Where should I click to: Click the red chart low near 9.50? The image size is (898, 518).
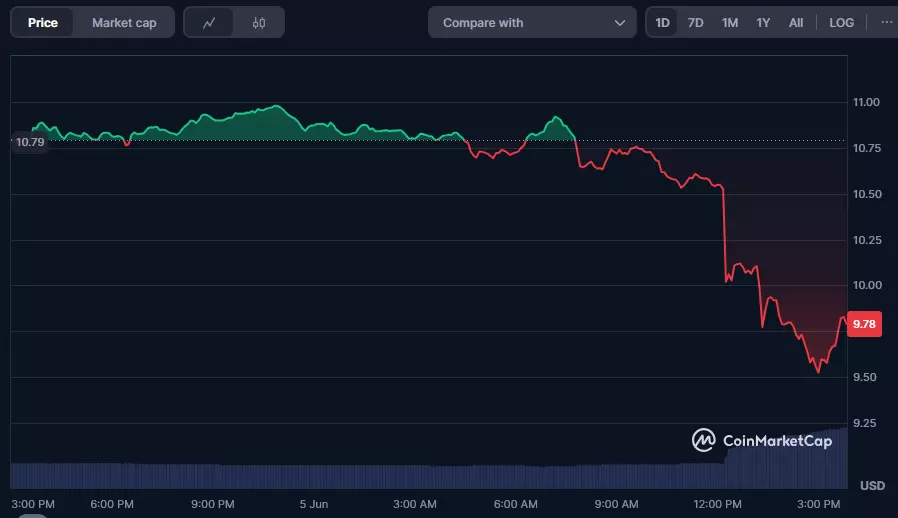818,371
